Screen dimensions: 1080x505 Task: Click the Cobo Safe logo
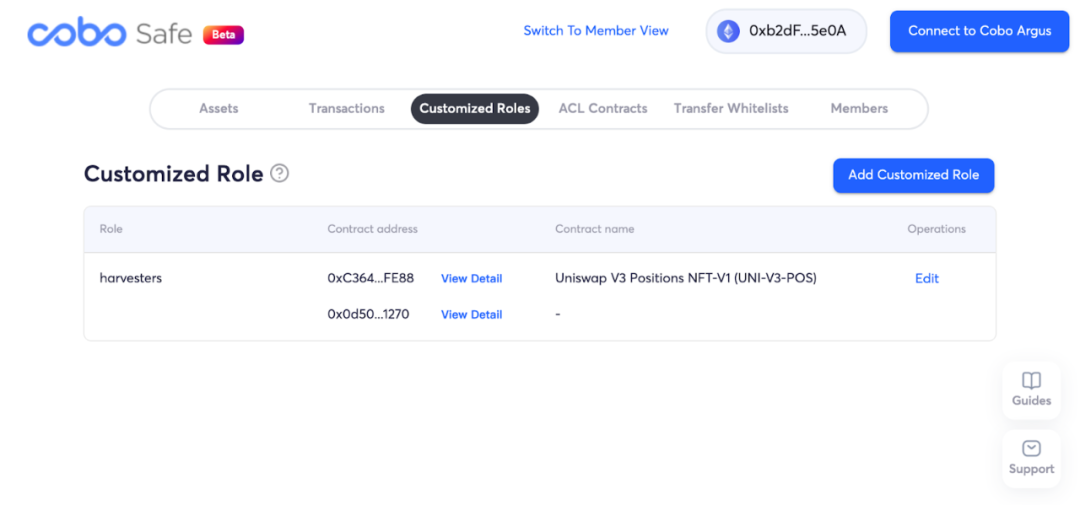click(x=110, y=33)
